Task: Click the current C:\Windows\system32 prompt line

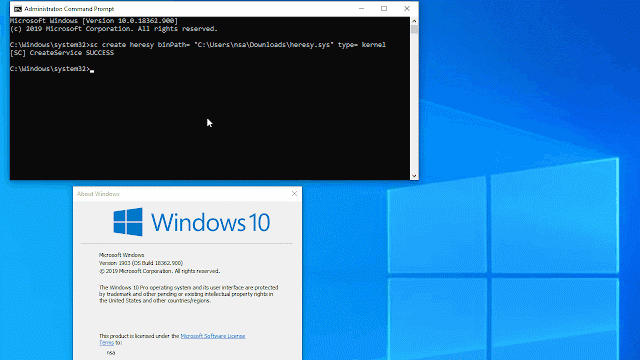Action: pyautogui.click(x=52, y=69)
